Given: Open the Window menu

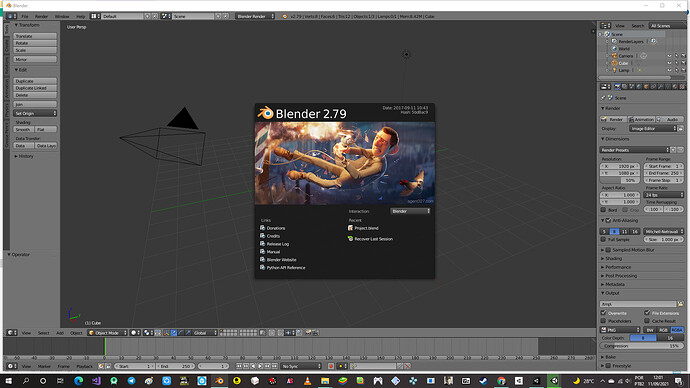Looking at the screenshot, I should tap(62, 16).
